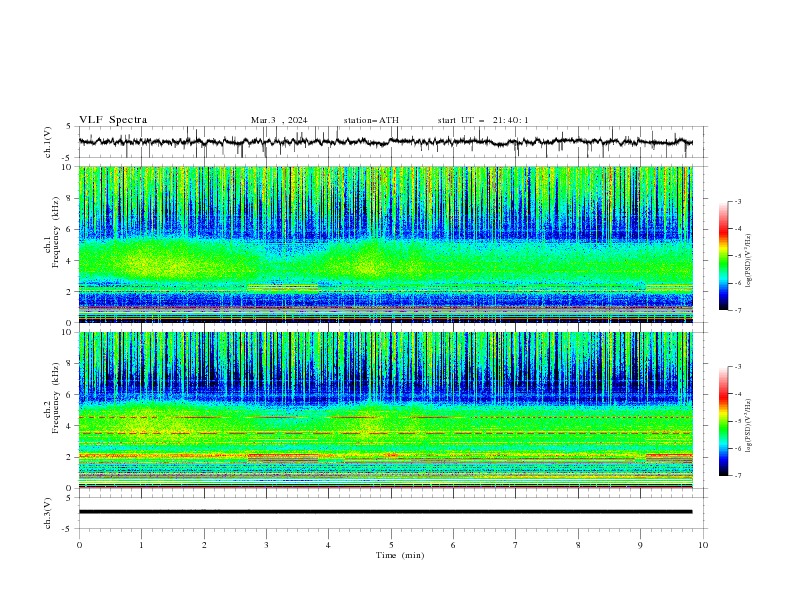Click the "8" kHz tick of ch.1 spectrogram

70,198
